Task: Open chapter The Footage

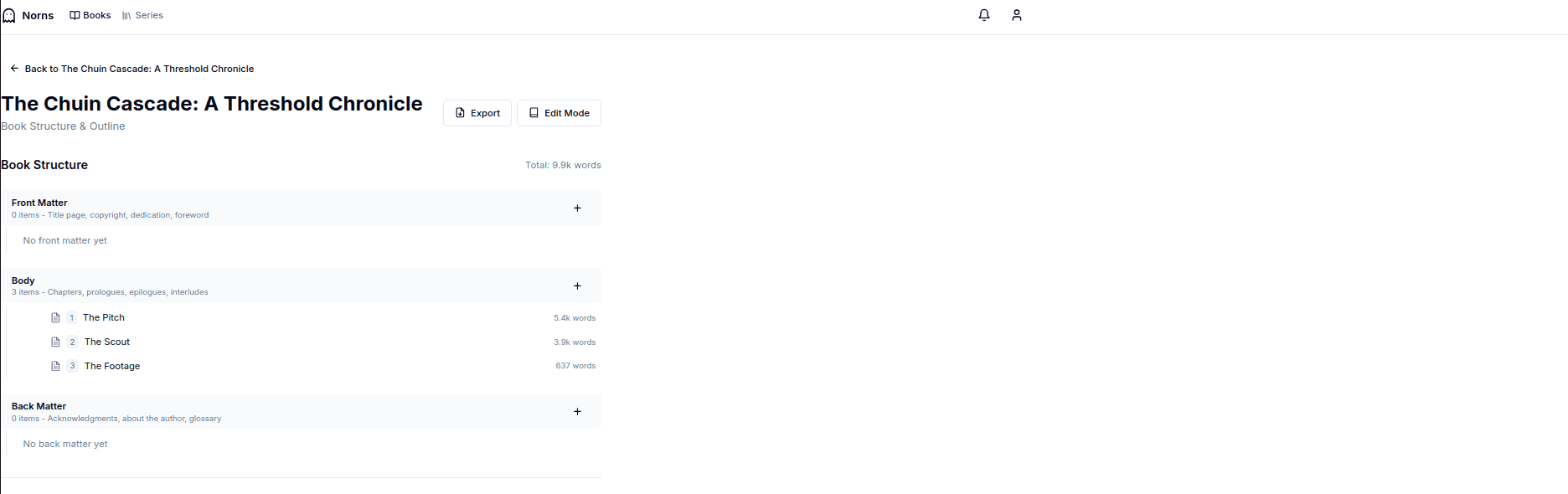Action: (112, 367)
